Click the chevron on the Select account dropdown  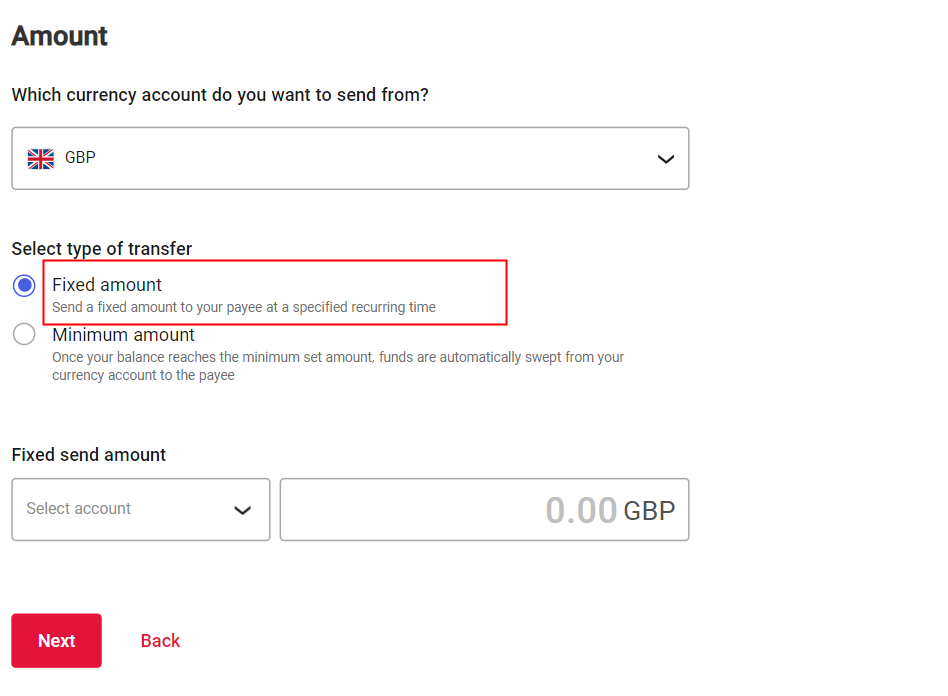coord(242,510)
